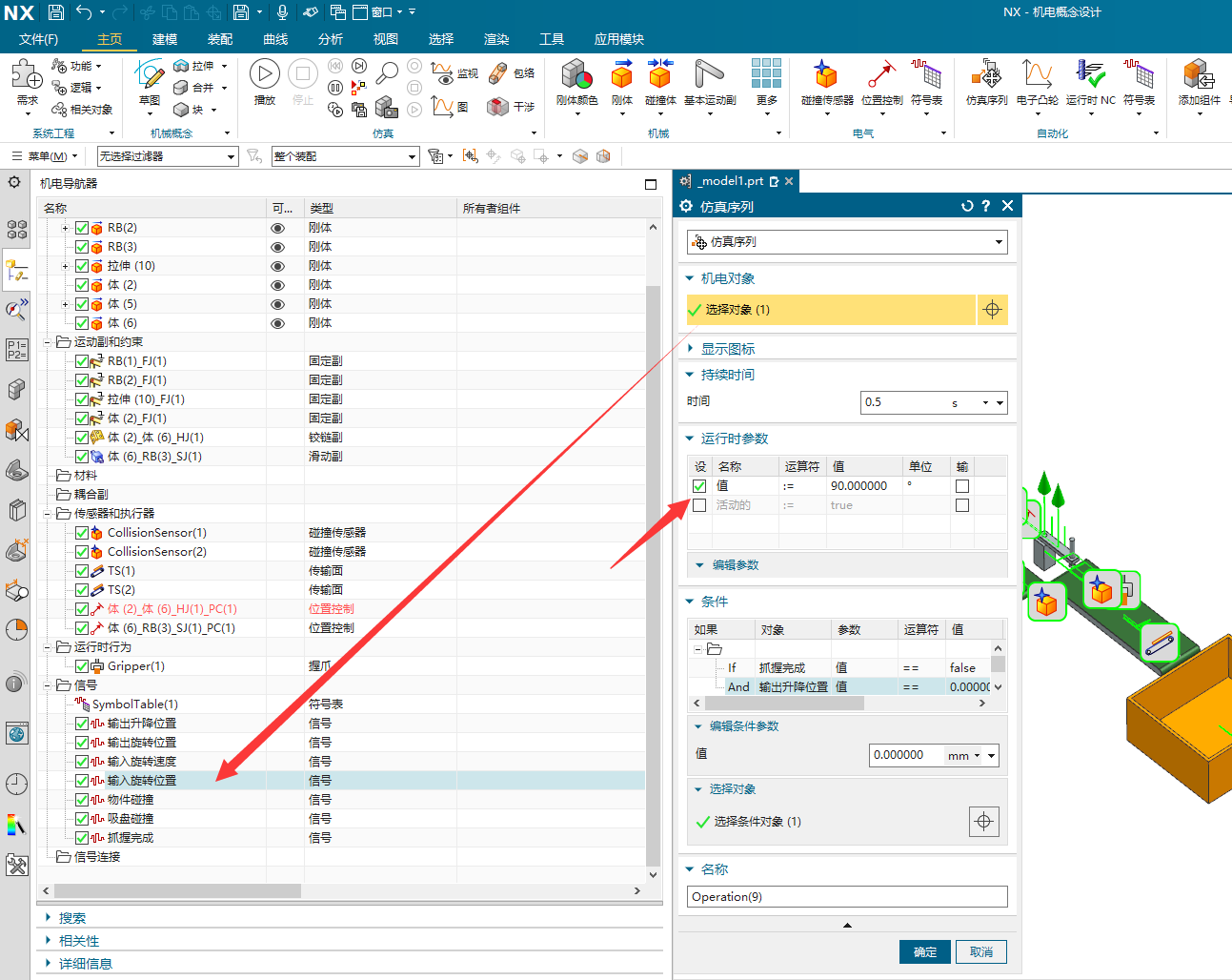Collapse the 运动副和约束 tree folder
This screenshot has height=980, width=1232.
(x=49, y=342)
